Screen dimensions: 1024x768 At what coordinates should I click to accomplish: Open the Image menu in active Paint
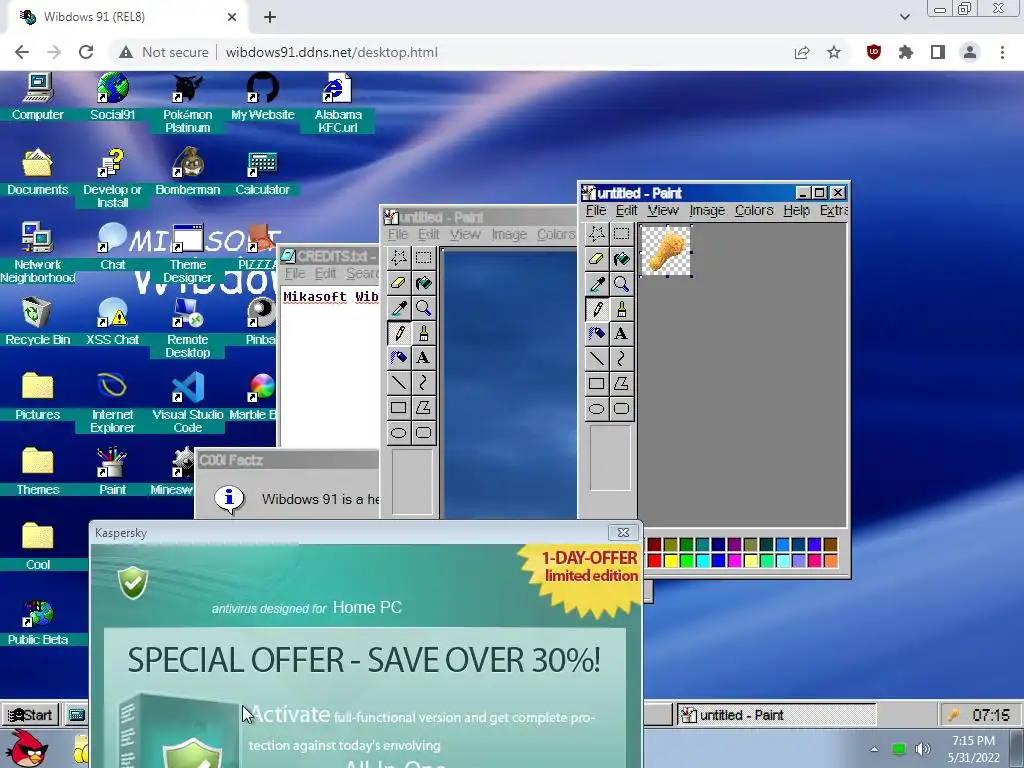(707, 210)
